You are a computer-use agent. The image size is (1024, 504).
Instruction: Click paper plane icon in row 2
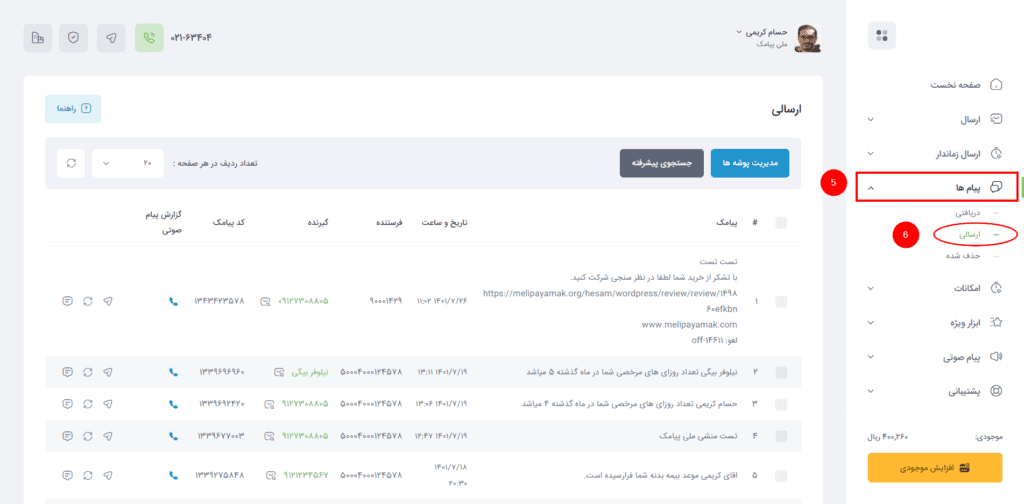tap(108, 372)
